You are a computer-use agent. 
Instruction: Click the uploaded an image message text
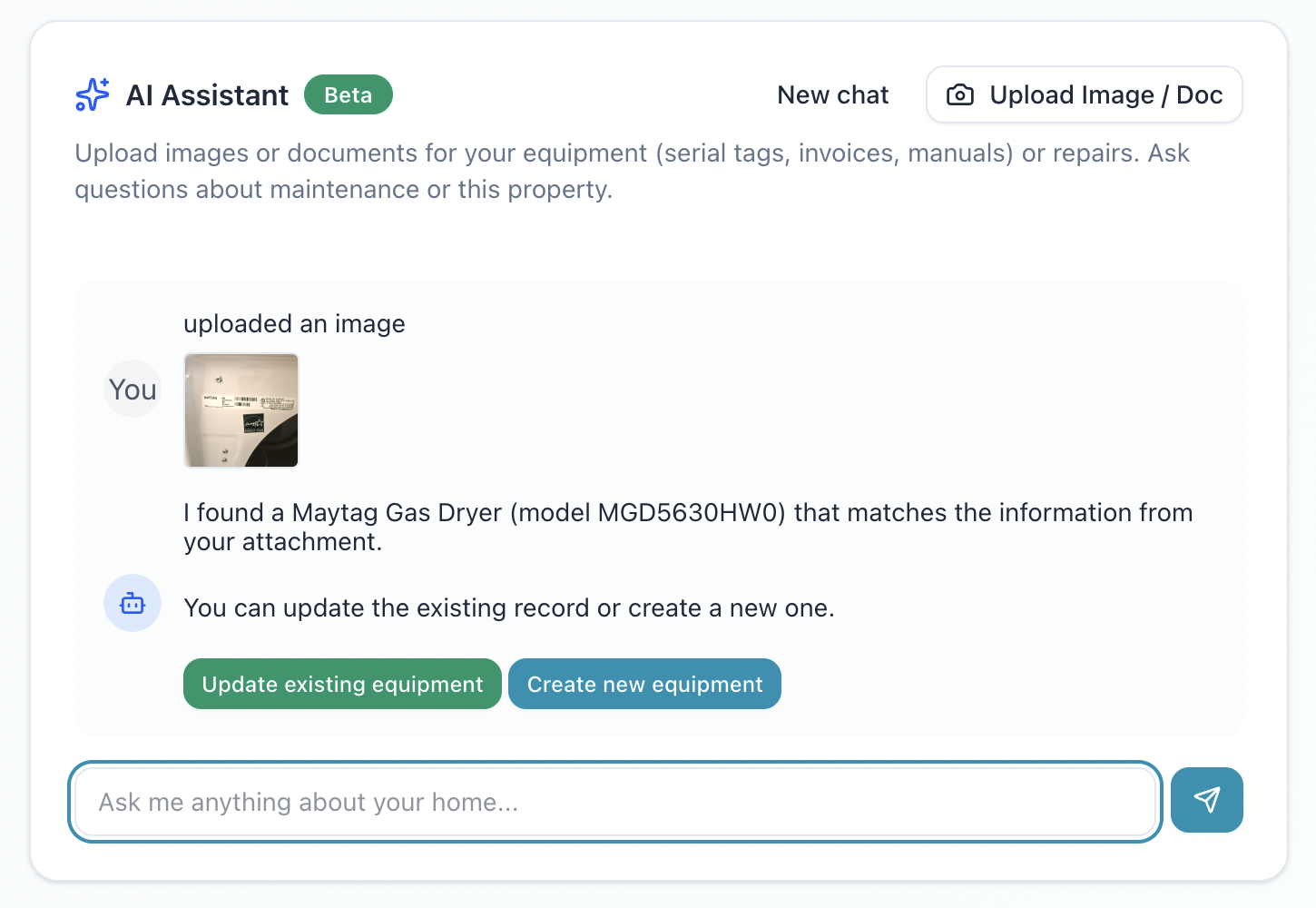coord(294,323)
